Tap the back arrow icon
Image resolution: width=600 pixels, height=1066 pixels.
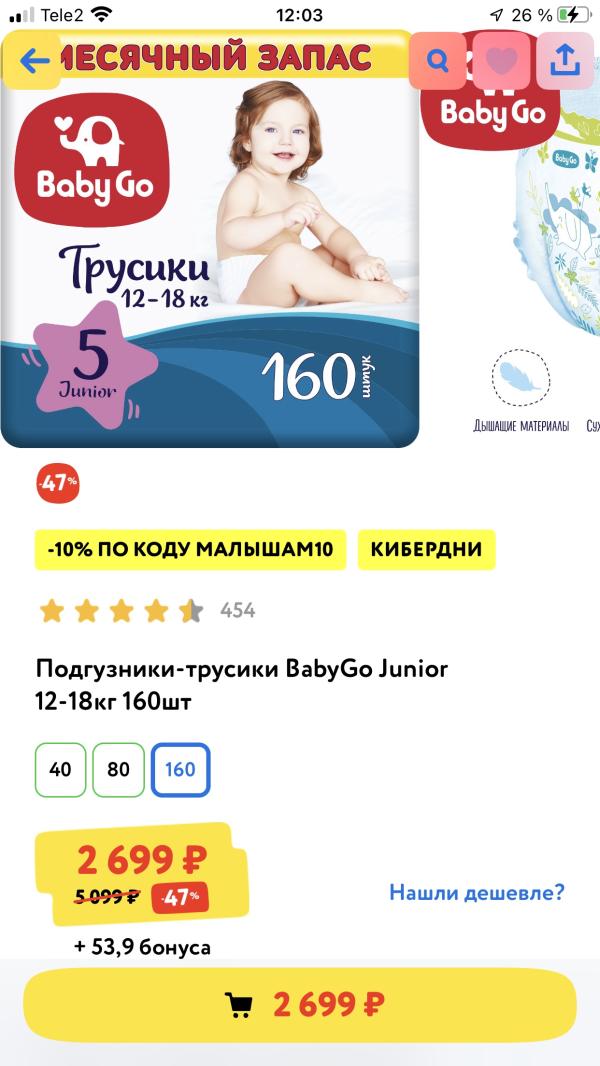tap(34, 61)
